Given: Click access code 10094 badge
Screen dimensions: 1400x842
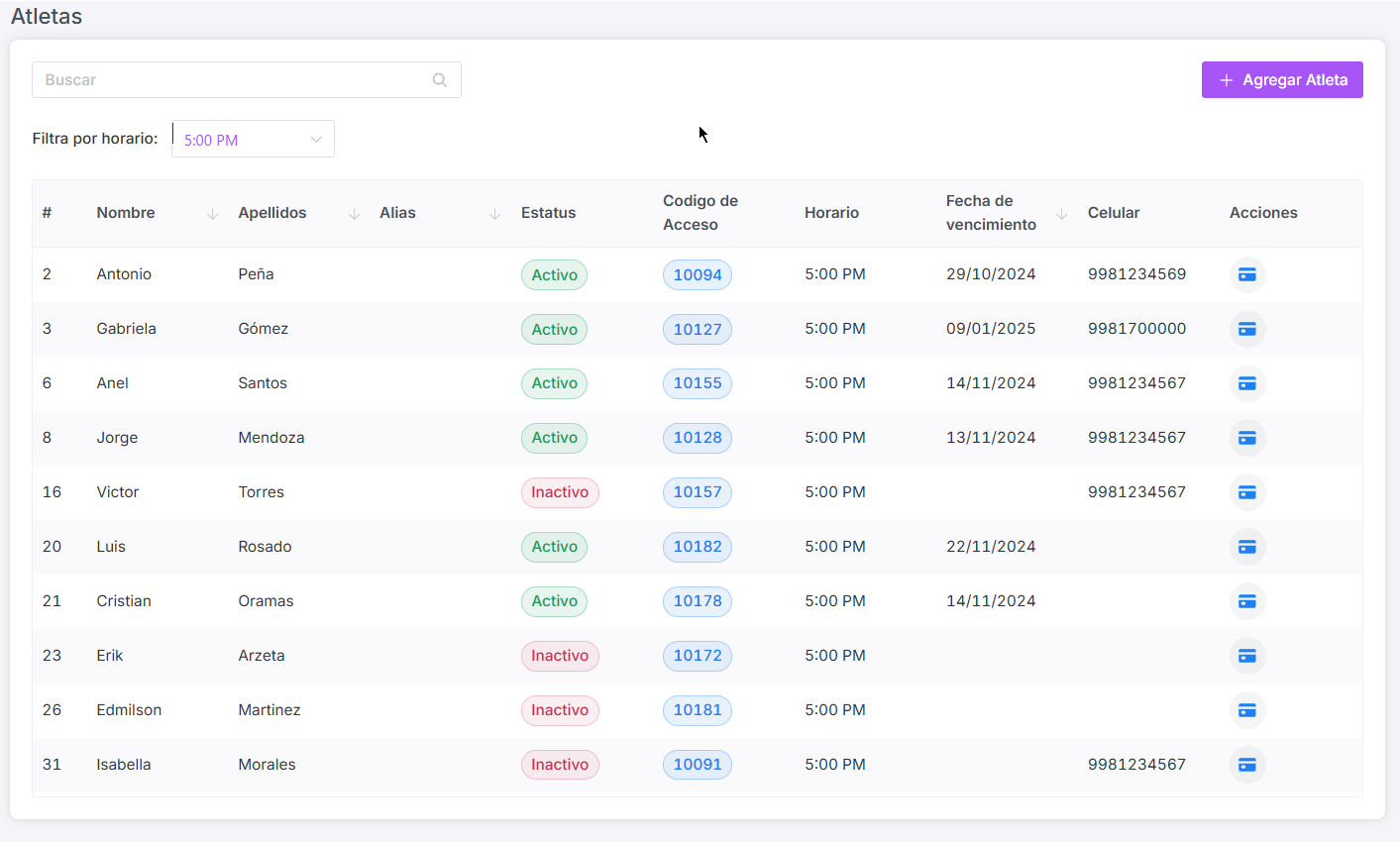Looking at the screenshot, I should pos(698,275).
